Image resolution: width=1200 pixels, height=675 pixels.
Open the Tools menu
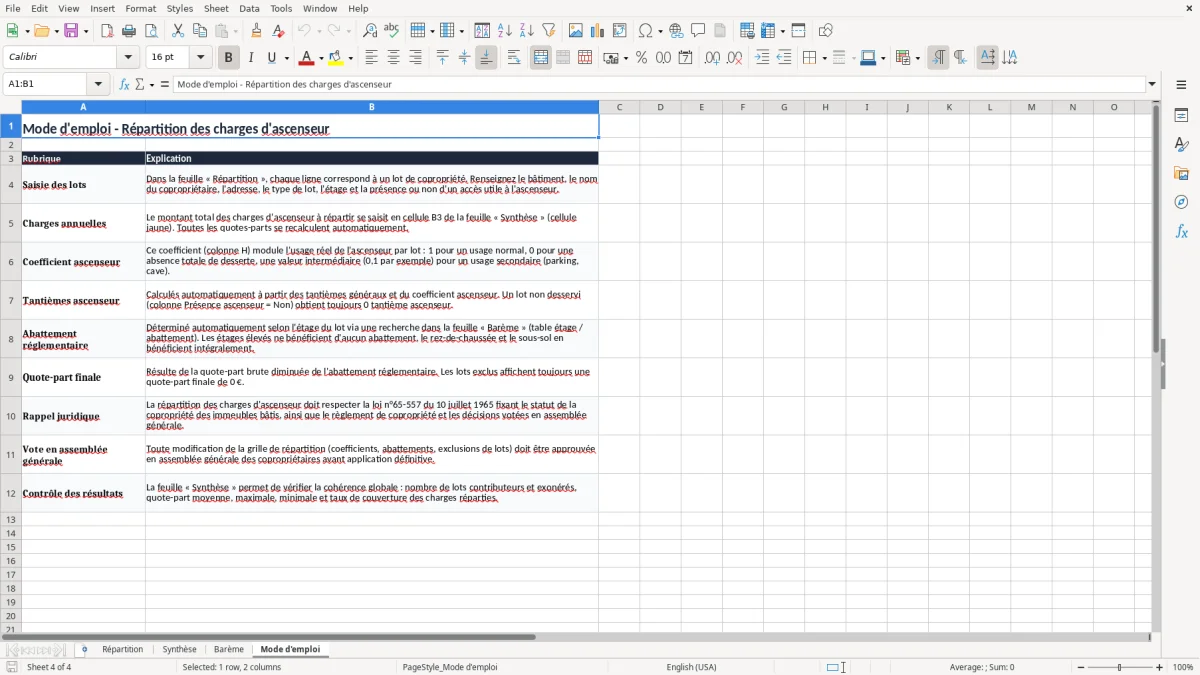coord(281,8)
